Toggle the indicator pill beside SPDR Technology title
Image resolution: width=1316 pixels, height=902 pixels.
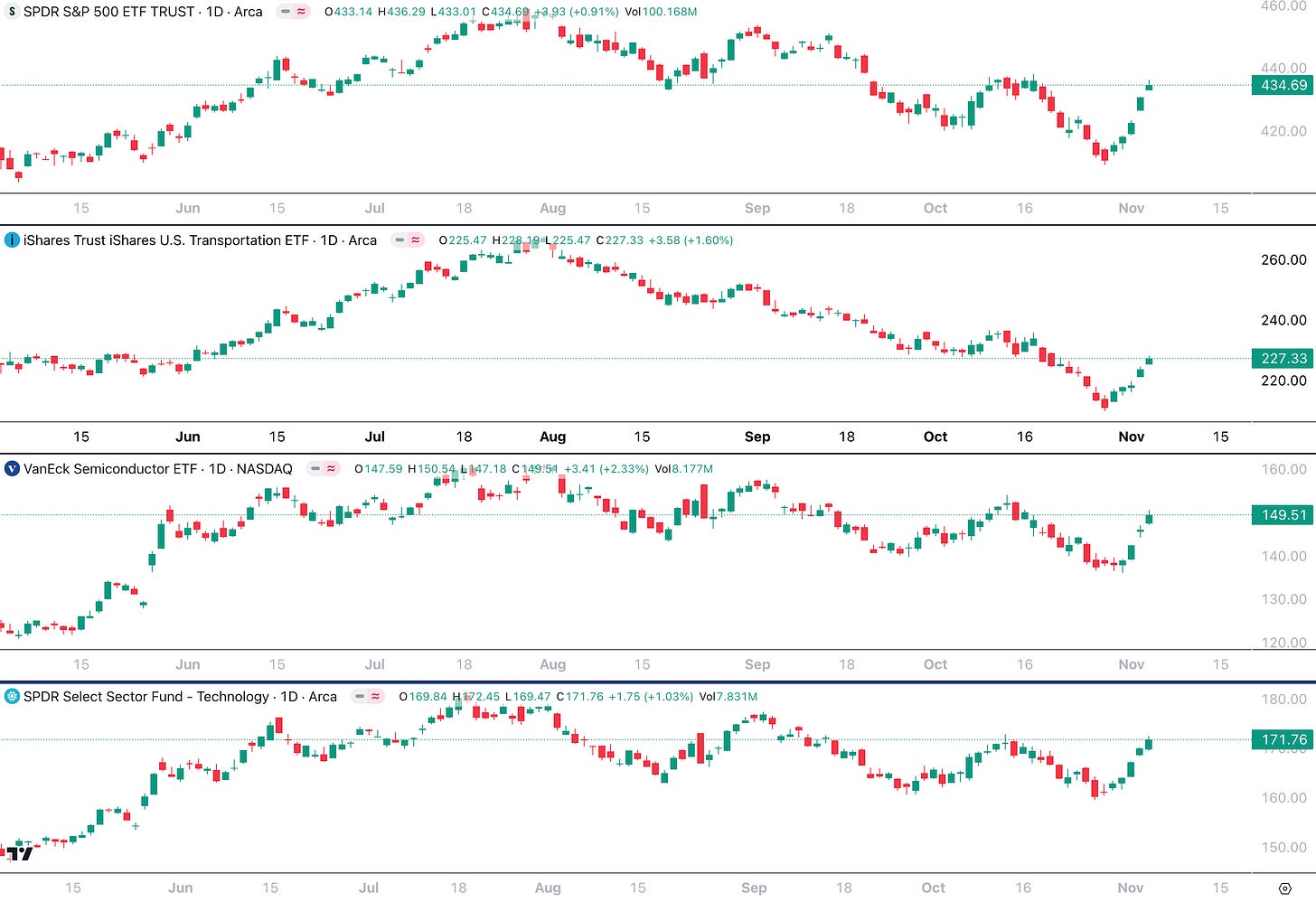(368, 697)
